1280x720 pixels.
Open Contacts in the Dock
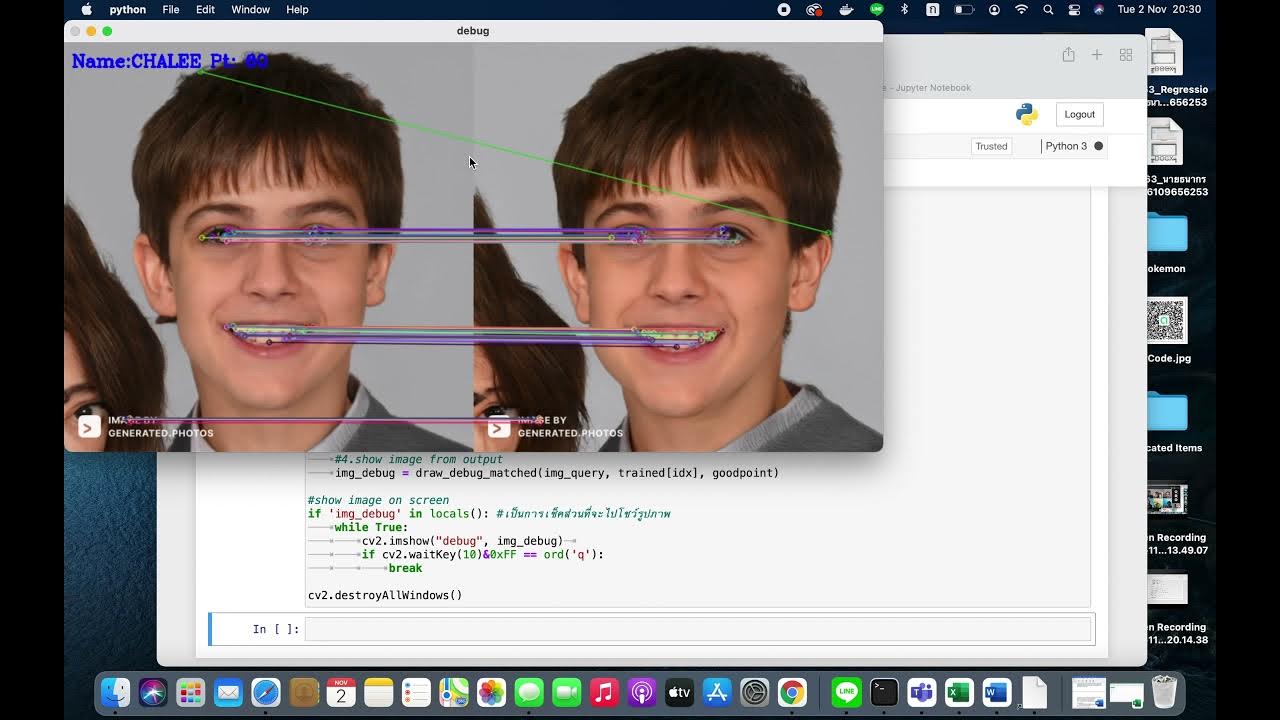(x=303, y=692)
